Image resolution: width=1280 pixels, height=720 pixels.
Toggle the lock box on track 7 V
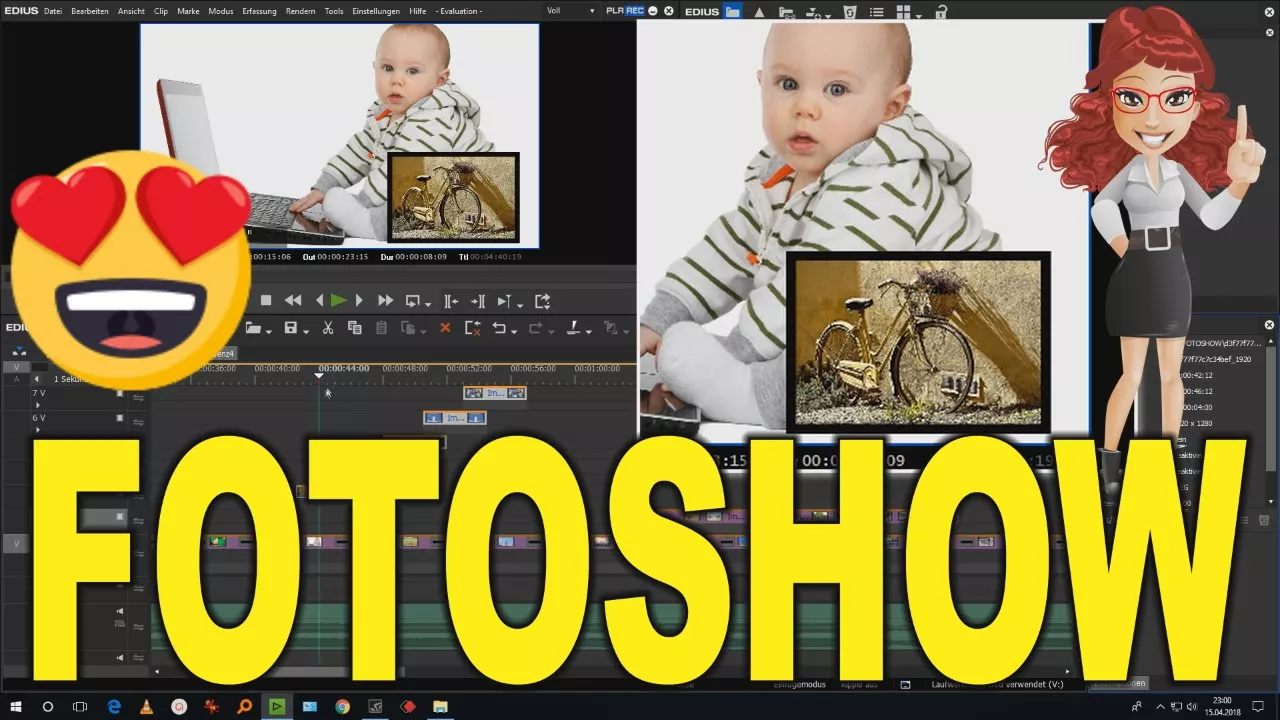120,393
